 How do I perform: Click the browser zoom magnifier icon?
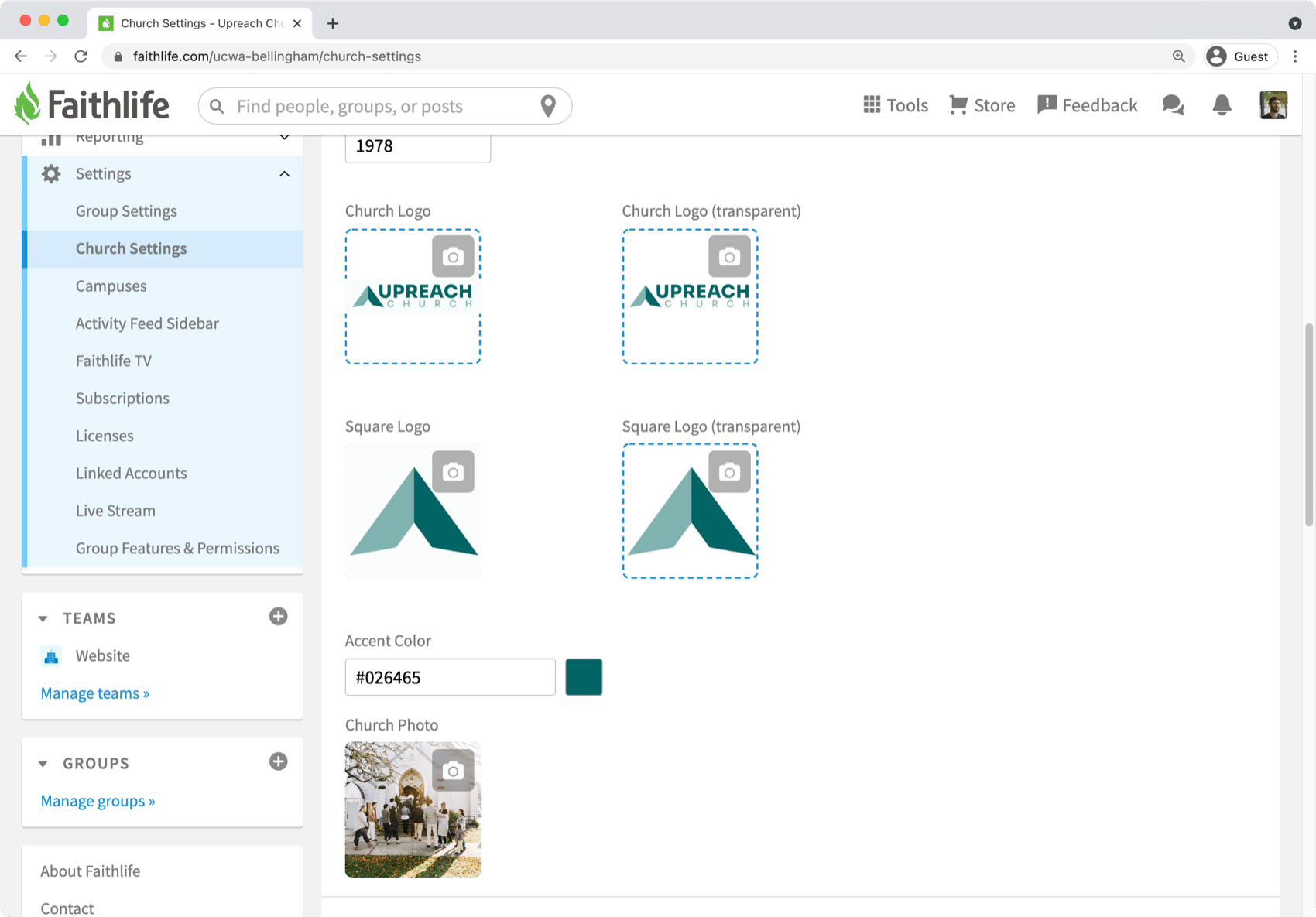coord(1178,56)
